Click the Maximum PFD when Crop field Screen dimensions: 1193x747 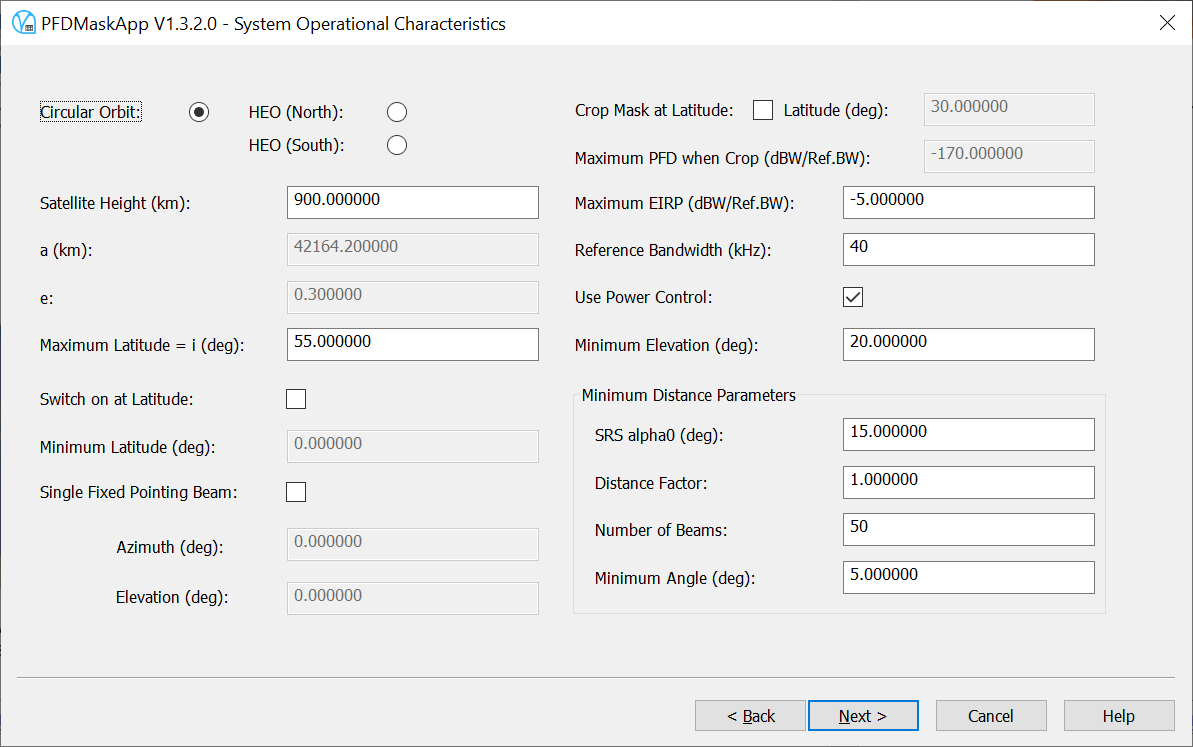click(x=1009, y=157)
